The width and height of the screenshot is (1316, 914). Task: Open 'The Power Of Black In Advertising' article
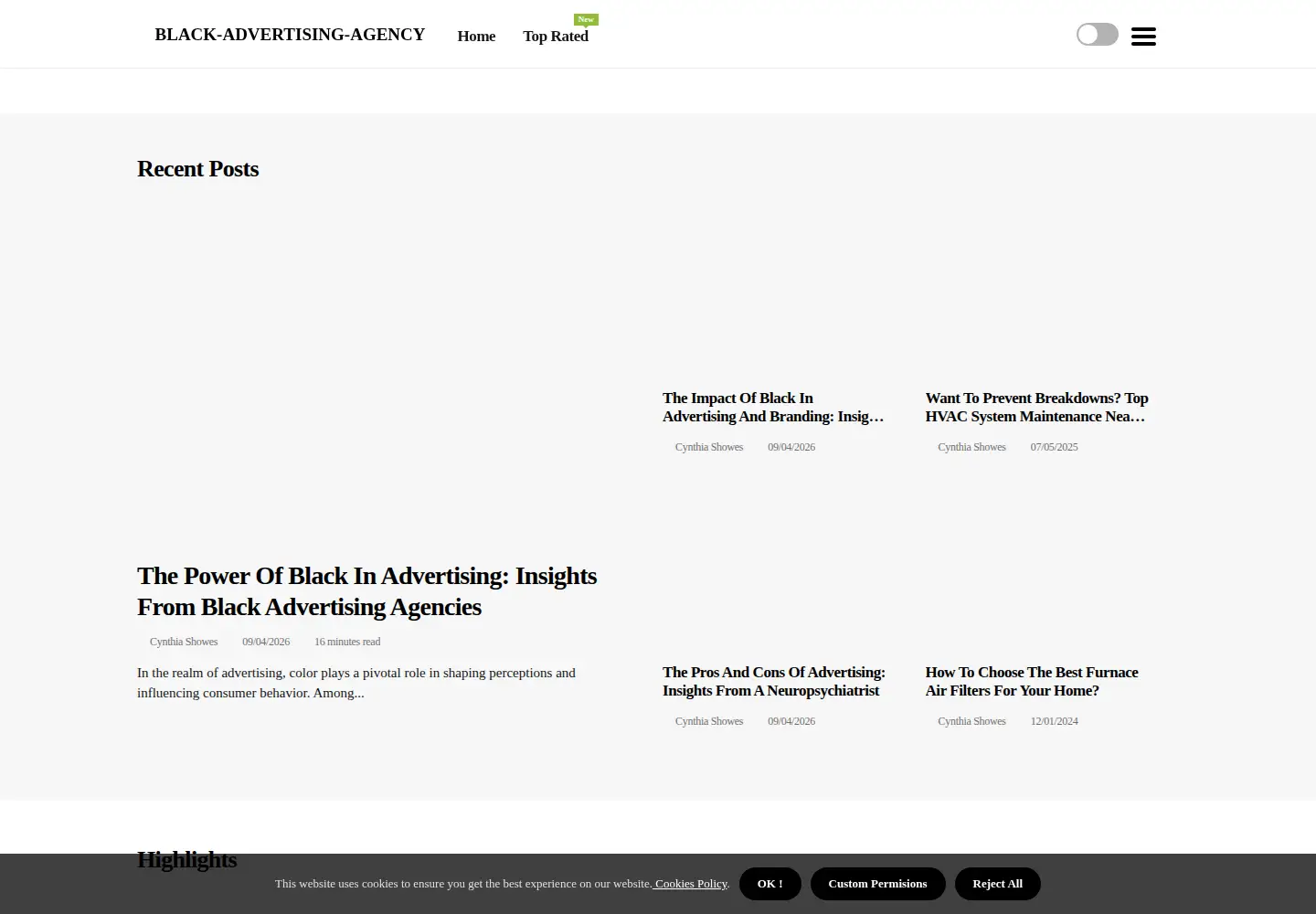tap(367, 591)
